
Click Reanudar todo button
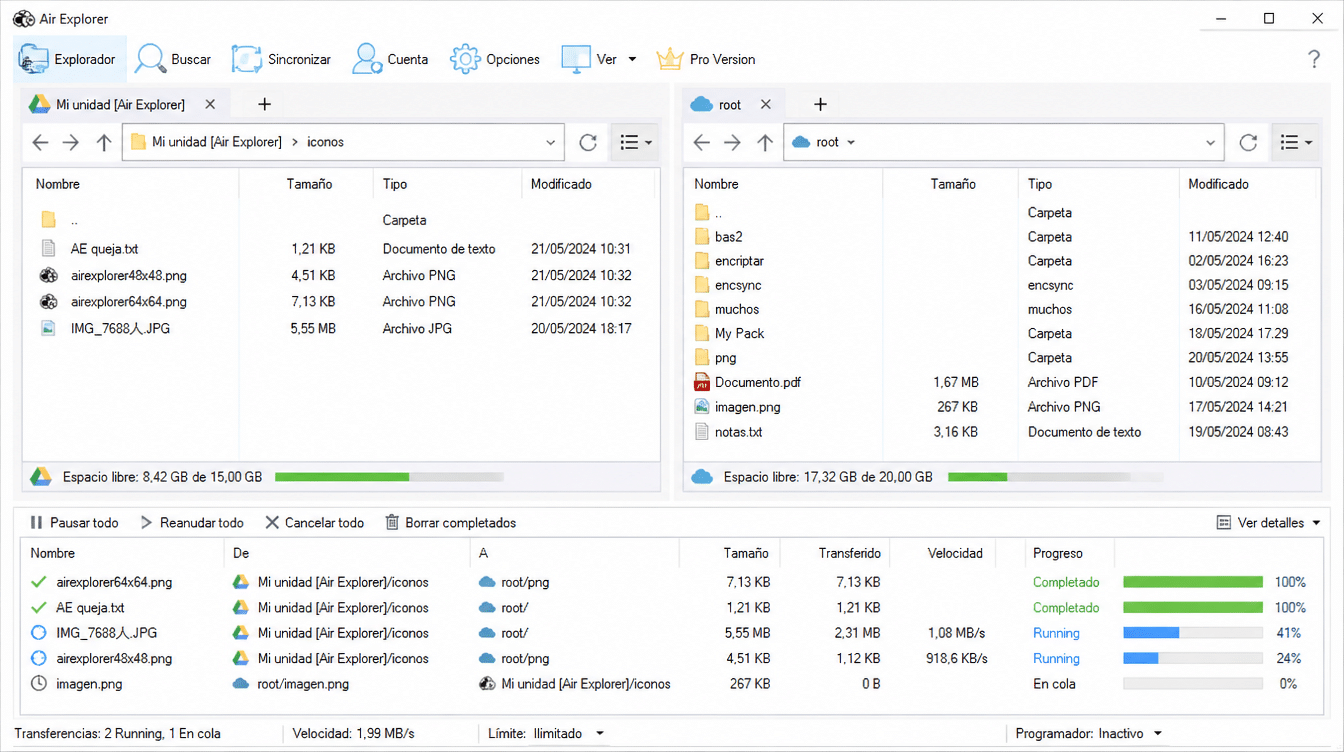point(191,522)
